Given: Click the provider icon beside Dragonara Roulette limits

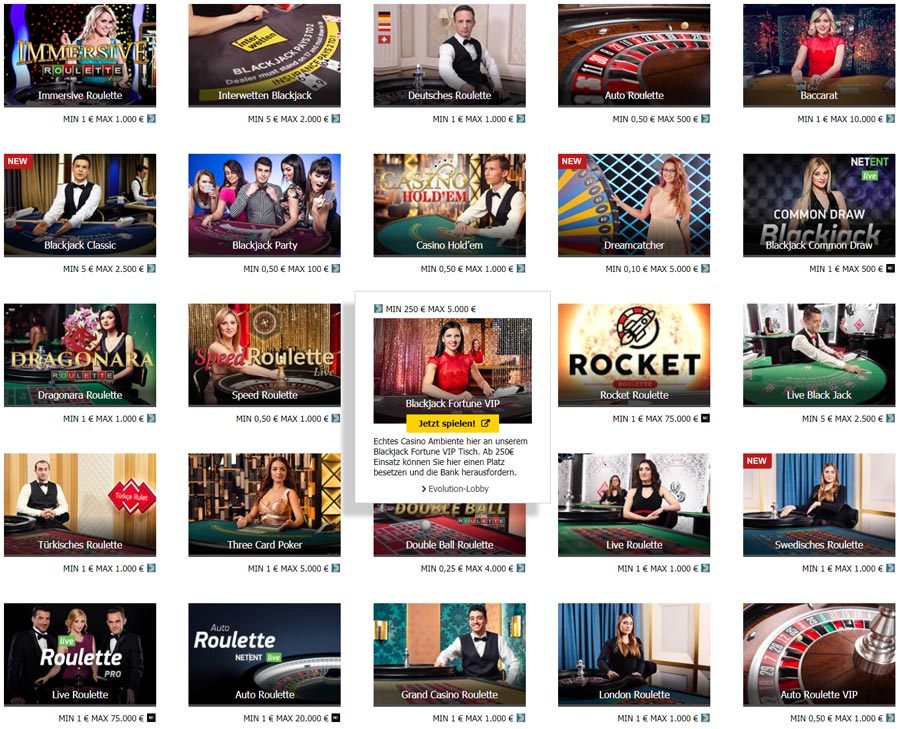Looking at the screenshot, I should pos(151,418).
